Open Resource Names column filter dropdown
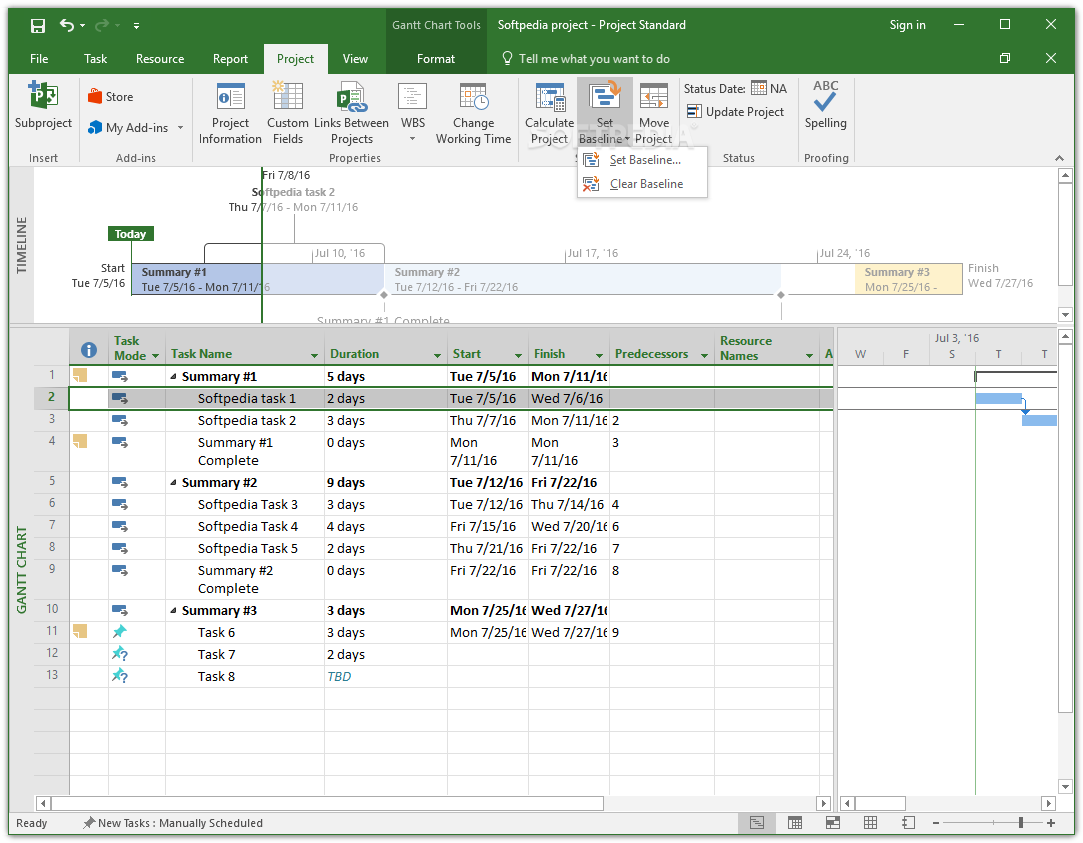The width and height of the screenshot is (1083, 843). [x=809, y=356]
